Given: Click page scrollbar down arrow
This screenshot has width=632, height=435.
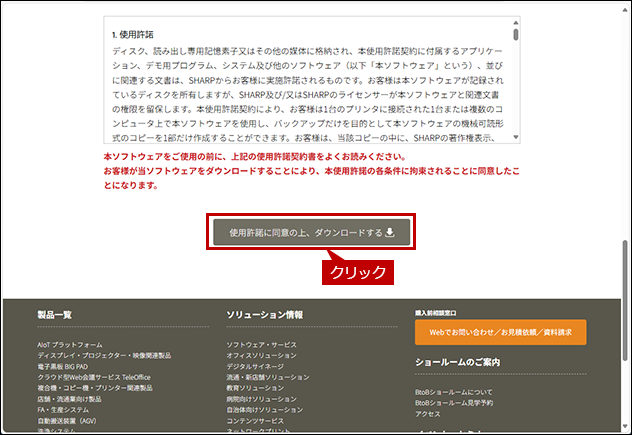Looking at the screenshot, I should tap(625, 427).
